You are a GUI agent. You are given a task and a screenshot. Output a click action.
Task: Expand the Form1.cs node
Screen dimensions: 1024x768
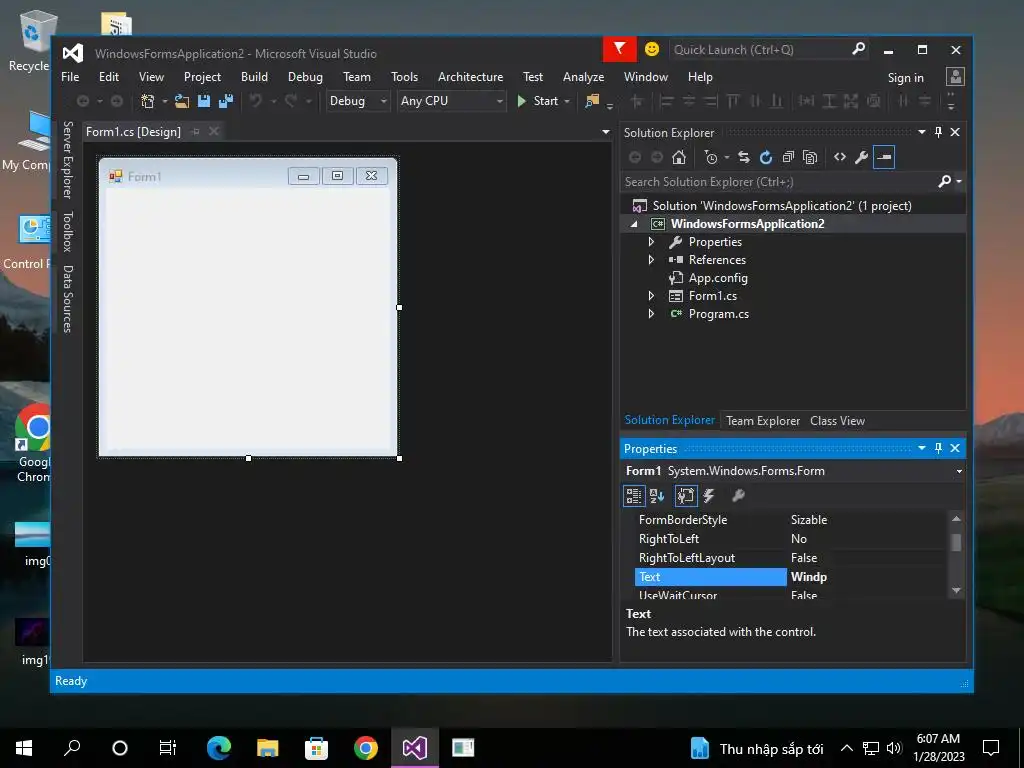click(651, 296)
